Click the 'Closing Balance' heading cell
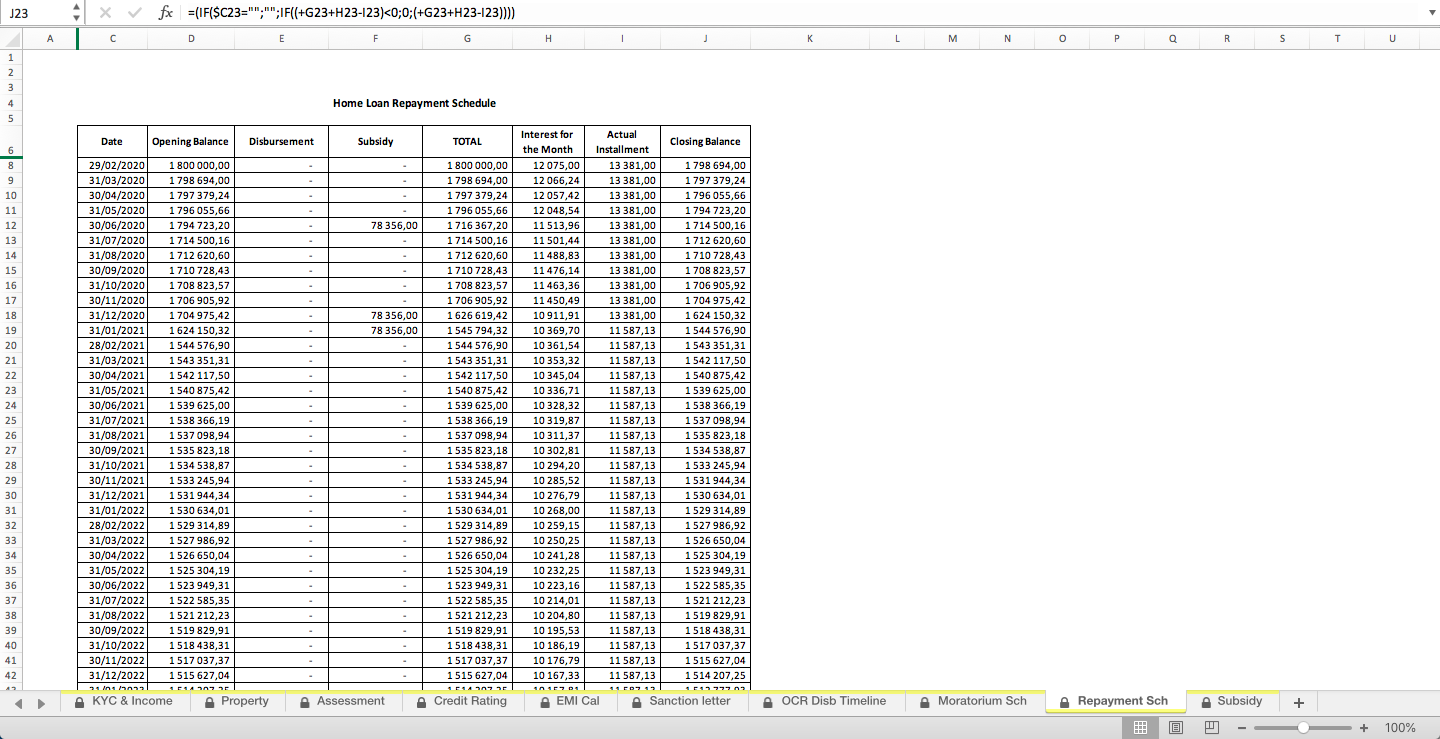 click(705, 141)
